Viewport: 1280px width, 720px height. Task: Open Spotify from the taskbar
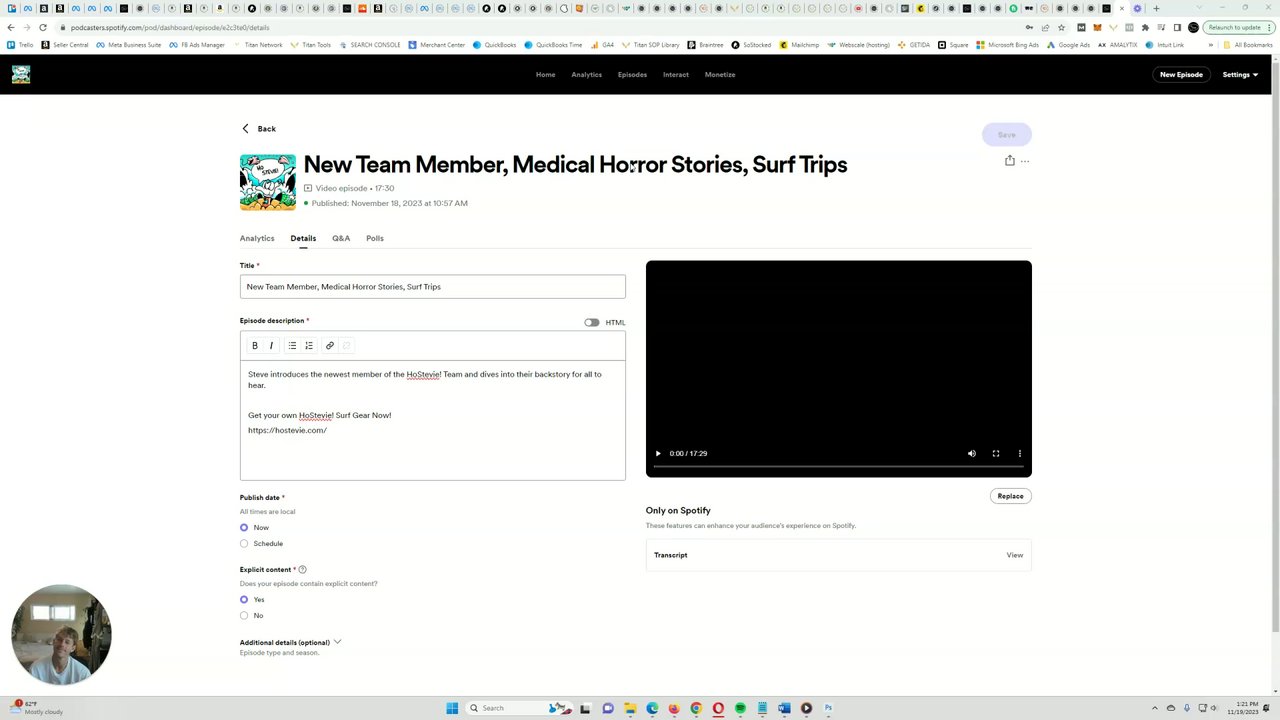tap(740, 708)
